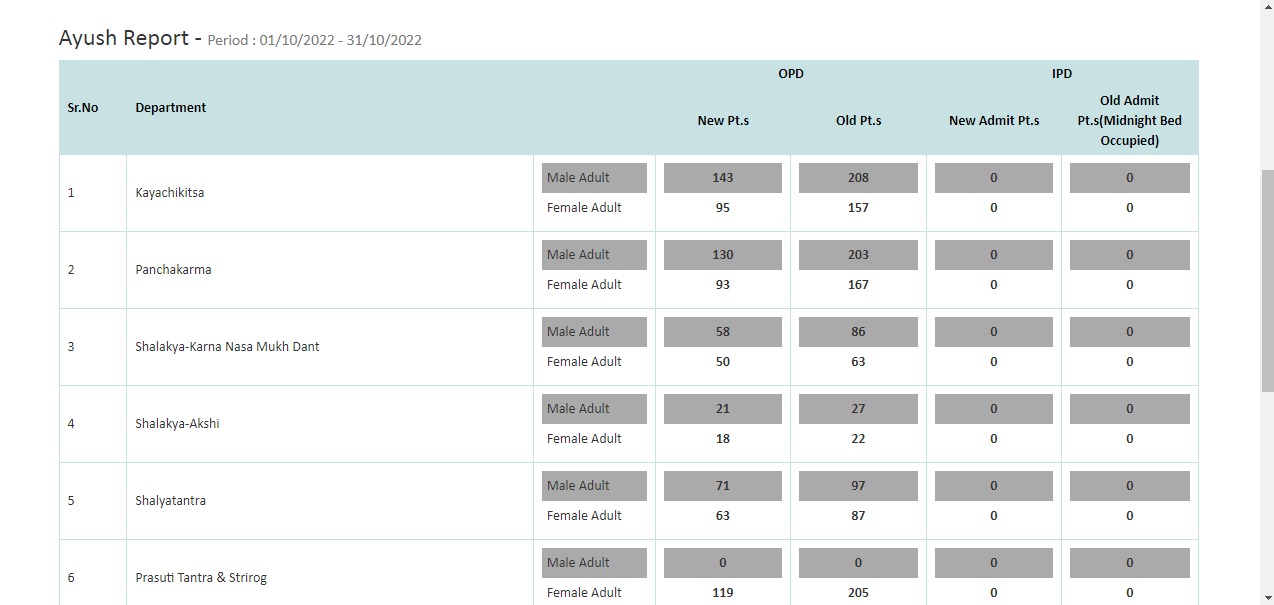The width and height of the screenshot is (1274, 605).
Task: Click Male Adult label for Shalakya-Karna Nasa Mukh Dant
Action: click(594, 332)
